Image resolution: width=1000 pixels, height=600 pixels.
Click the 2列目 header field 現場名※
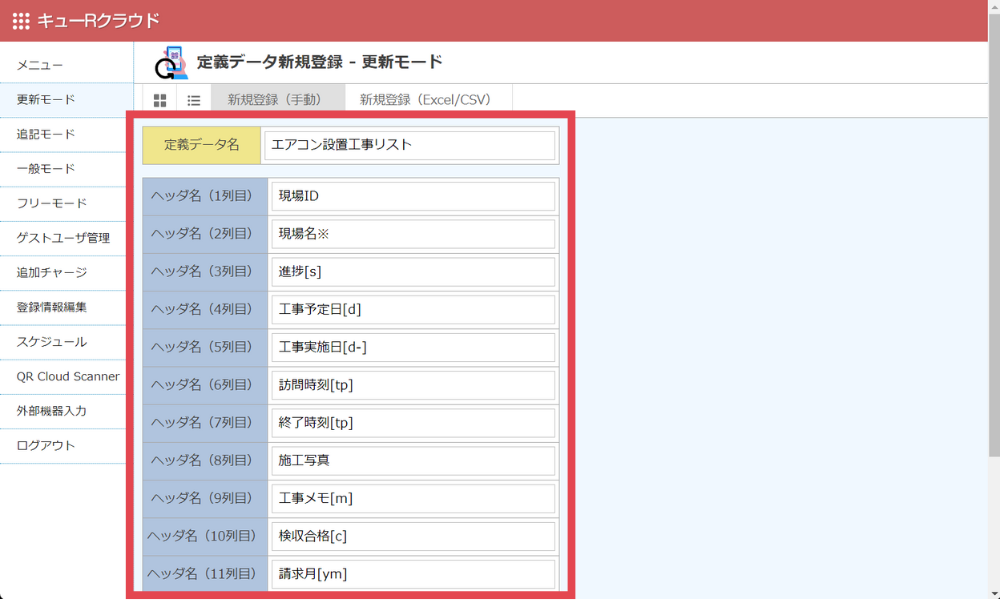[x=413, y=234]
